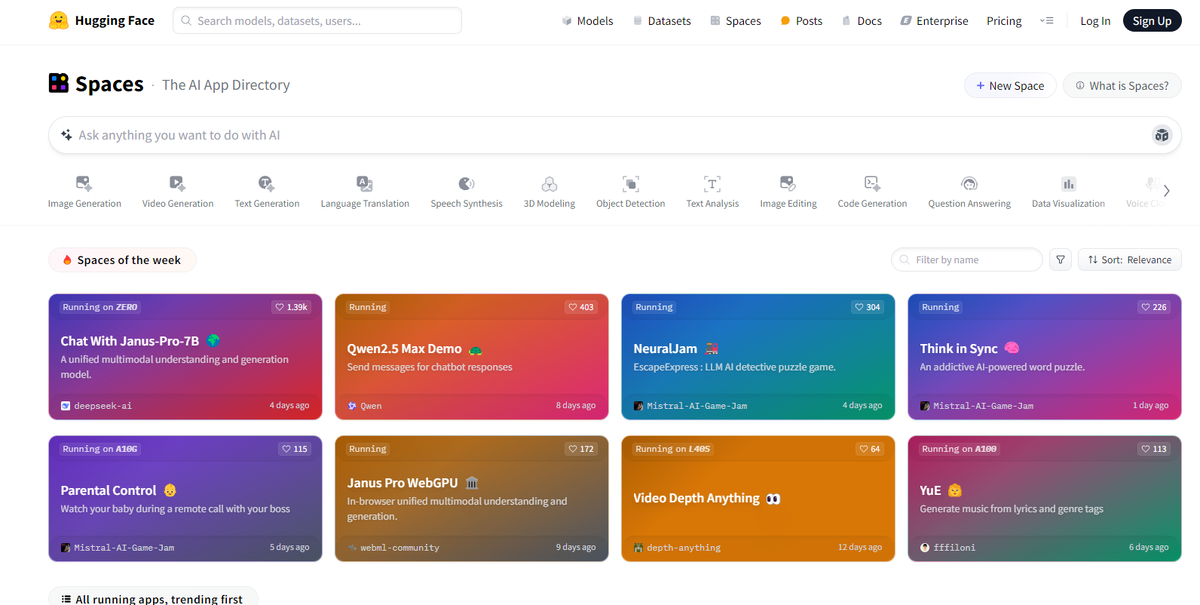Open the Think in Sync space card

tap(1045, 357)
